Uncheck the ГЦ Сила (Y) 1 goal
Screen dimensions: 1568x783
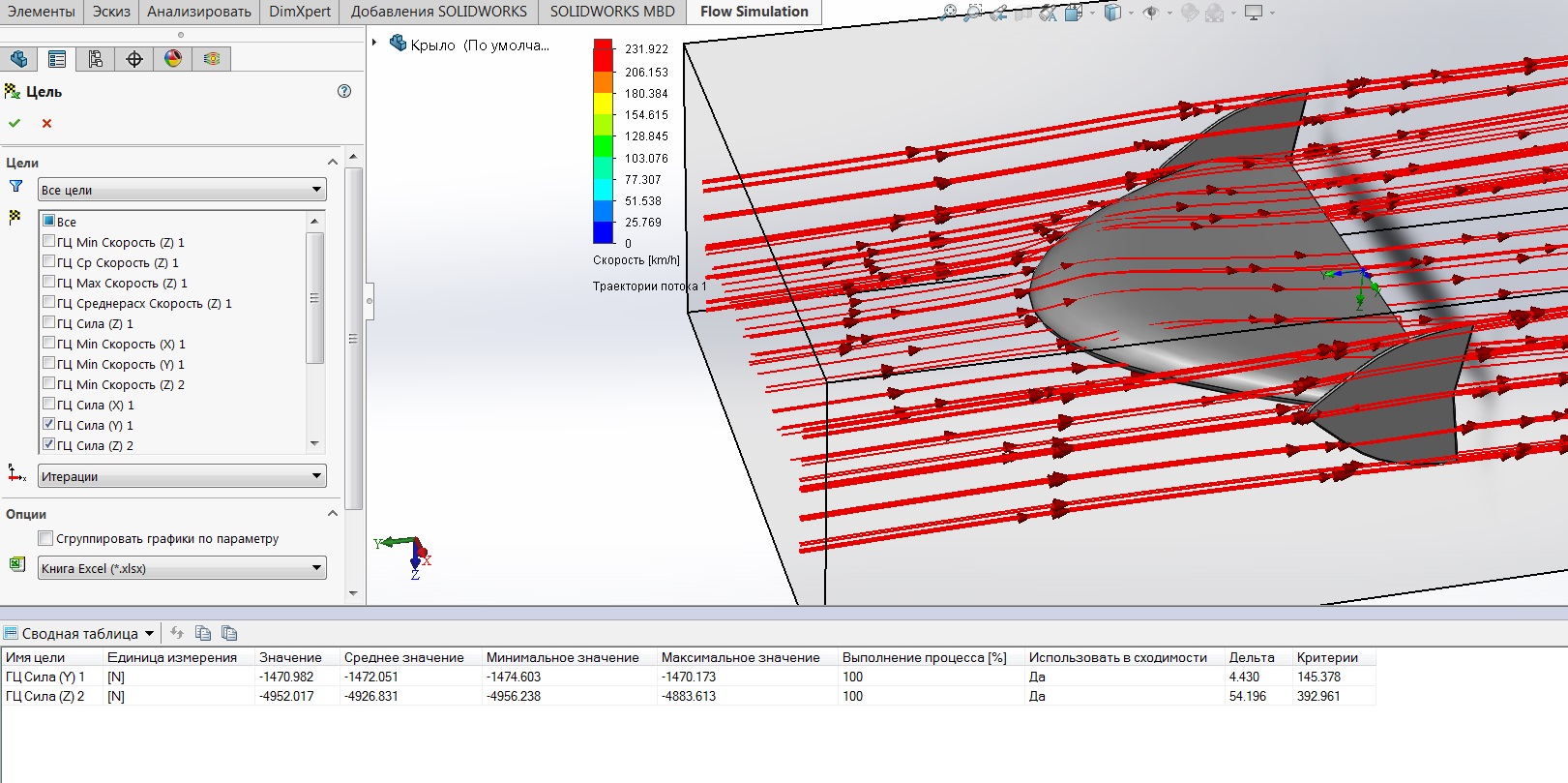pyautogui.click(x=49, y=424)
